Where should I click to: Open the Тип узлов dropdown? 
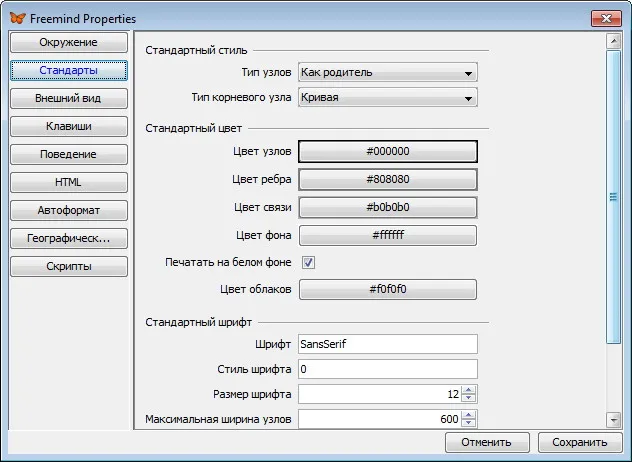[x=388, y=73]
